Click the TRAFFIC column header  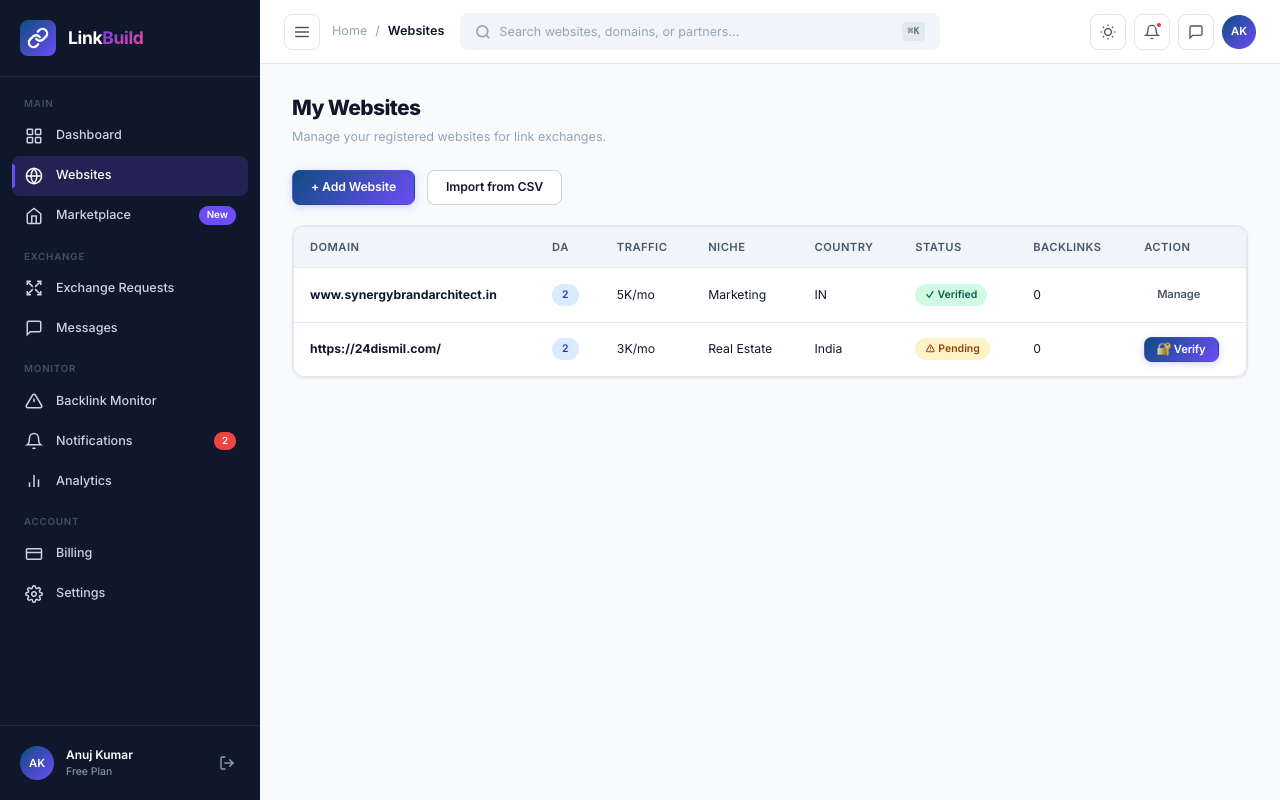point(642,247)
